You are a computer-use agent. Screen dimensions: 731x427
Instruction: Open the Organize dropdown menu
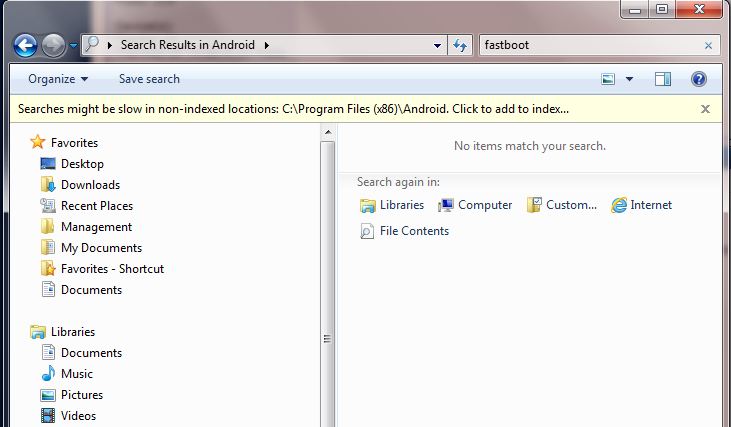[x=58, y=79]
